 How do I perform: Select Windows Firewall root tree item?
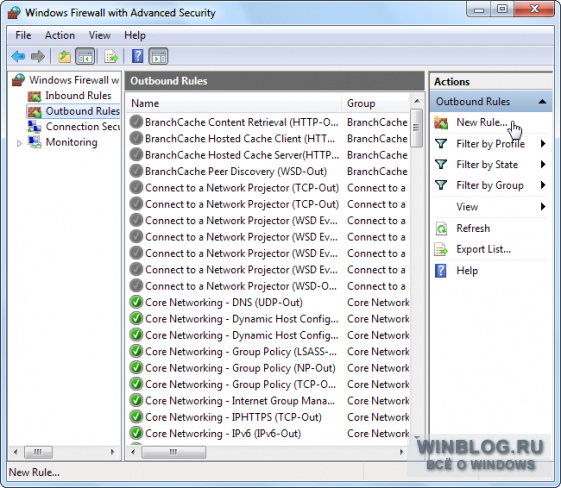click(x=74, y=80)
